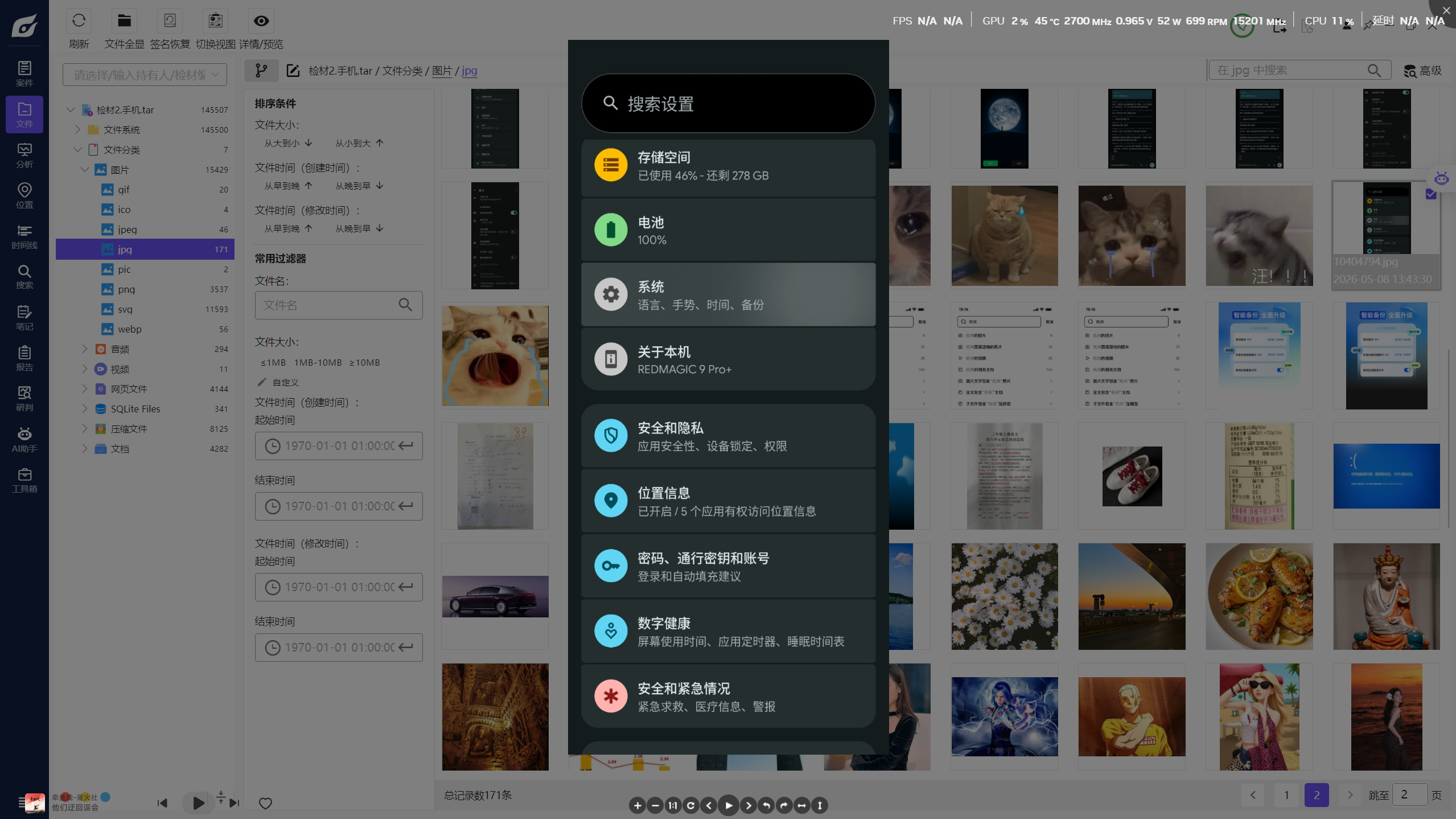1456x819 pixels.
Task: Select the jpeg category in tree
Action: click(145, 230)
